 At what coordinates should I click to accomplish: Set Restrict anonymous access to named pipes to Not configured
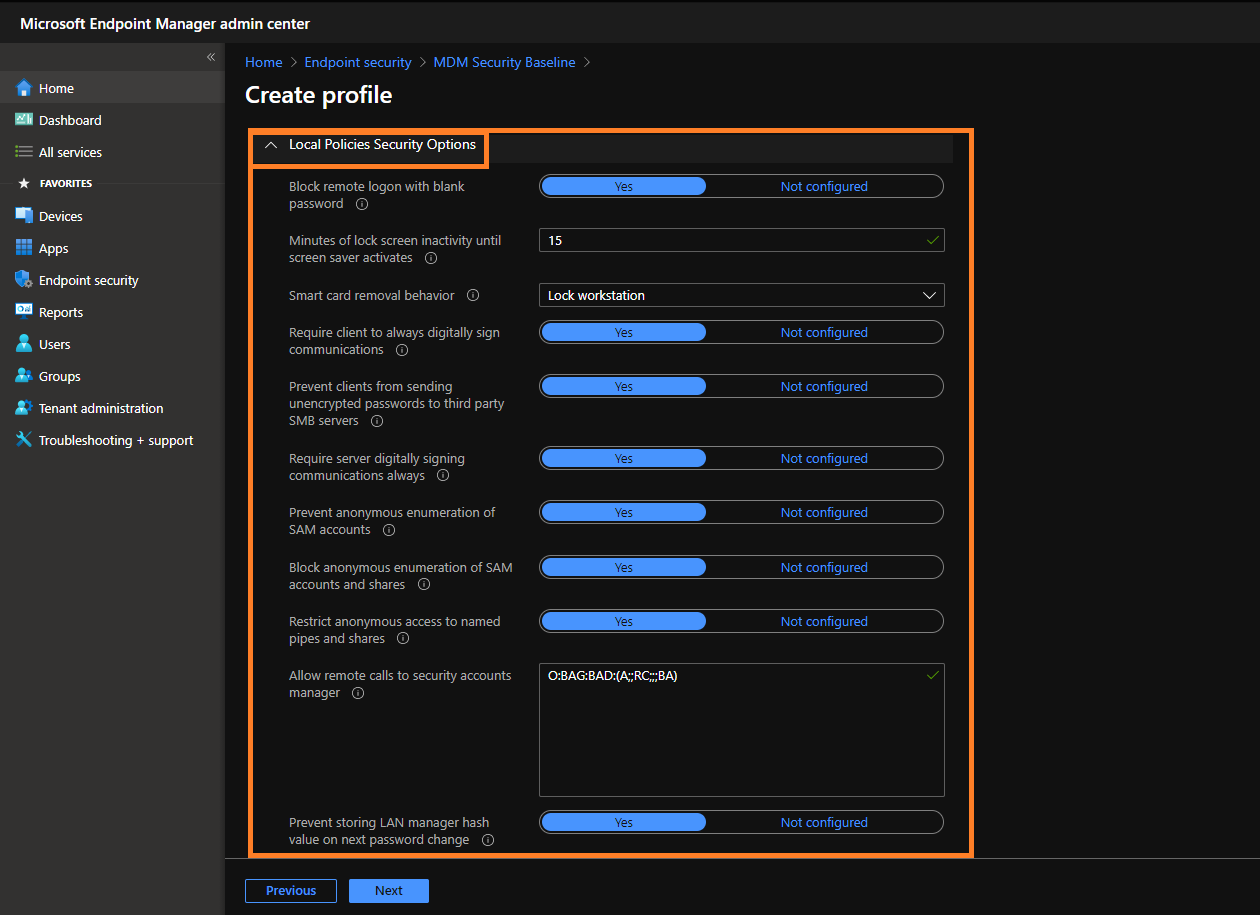click(x=824, y=621)
